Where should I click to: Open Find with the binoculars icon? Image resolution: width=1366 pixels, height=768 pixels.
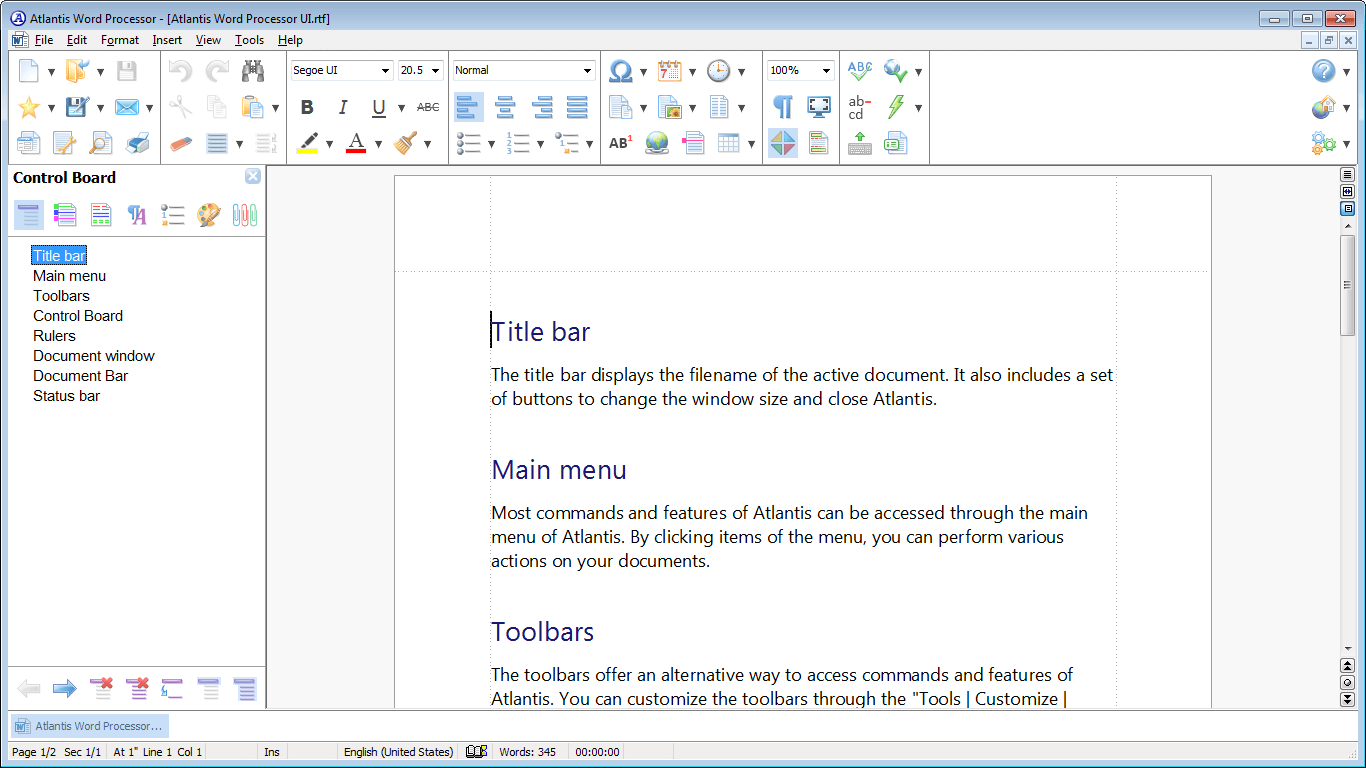pyautogui.click(x=253, y=71)
